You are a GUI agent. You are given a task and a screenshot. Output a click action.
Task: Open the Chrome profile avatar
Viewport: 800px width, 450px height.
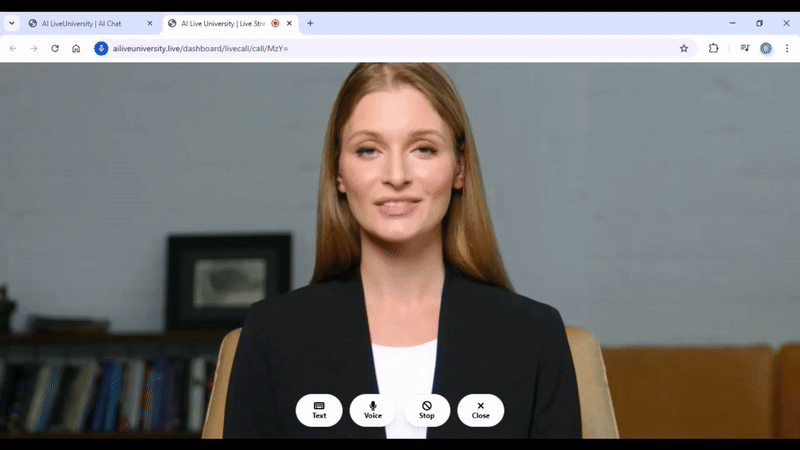766,48
